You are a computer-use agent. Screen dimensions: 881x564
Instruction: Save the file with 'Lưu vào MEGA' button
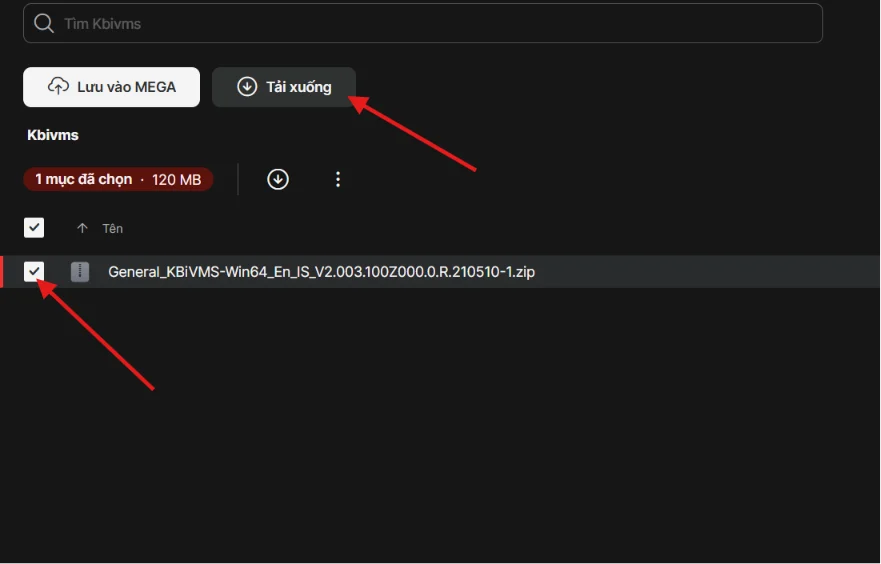[x=111, y=87]
